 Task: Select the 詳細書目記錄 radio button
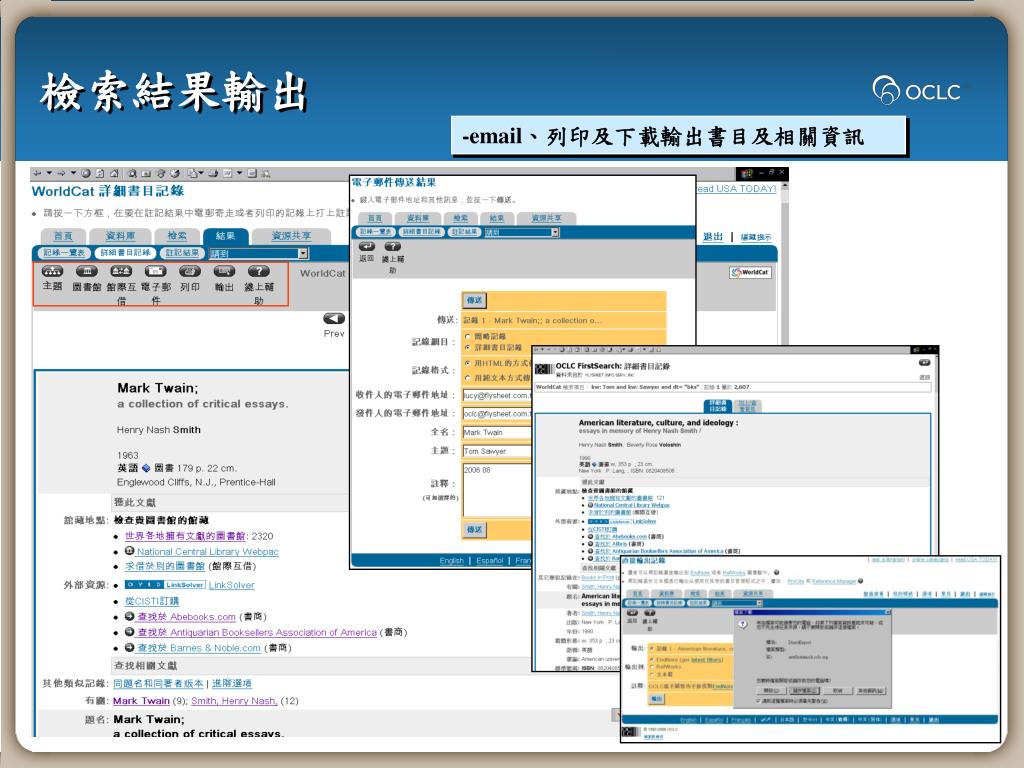(x=468, y=347)
